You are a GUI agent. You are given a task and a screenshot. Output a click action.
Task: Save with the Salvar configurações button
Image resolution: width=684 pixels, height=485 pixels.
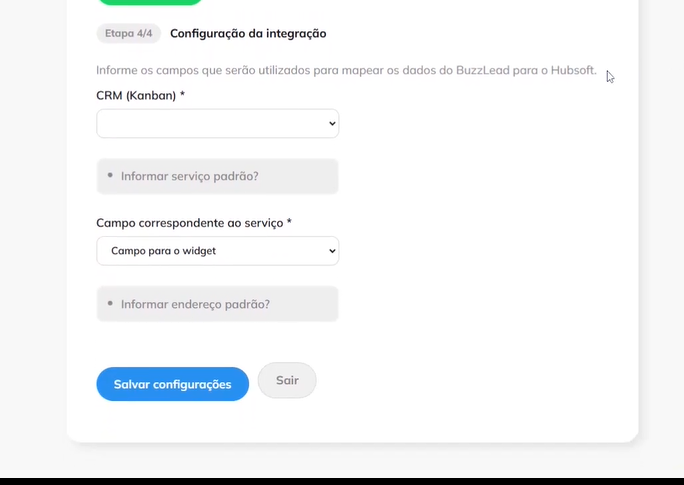pyautogui.click(x=173, y=384)
